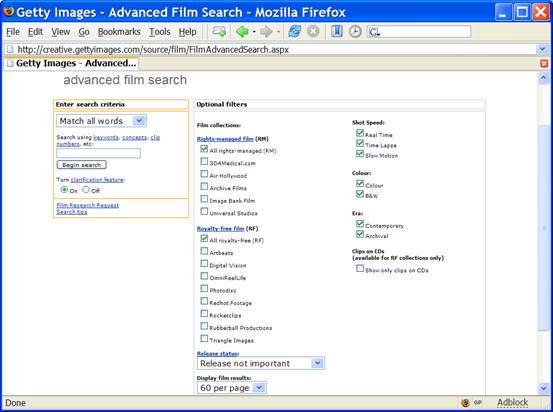
Task: Open the back button history dropdown
Action: click(x=254, y=32)
